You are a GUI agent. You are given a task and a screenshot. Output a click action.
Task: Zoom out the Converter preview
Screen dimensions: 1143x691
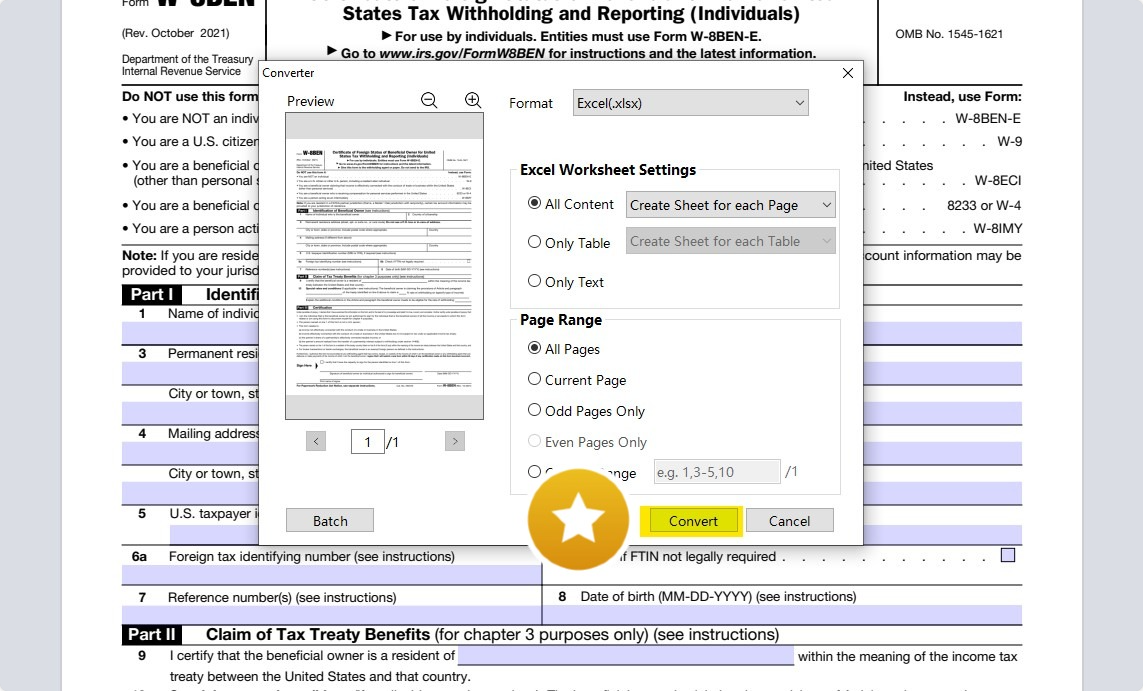coord(429,101)
